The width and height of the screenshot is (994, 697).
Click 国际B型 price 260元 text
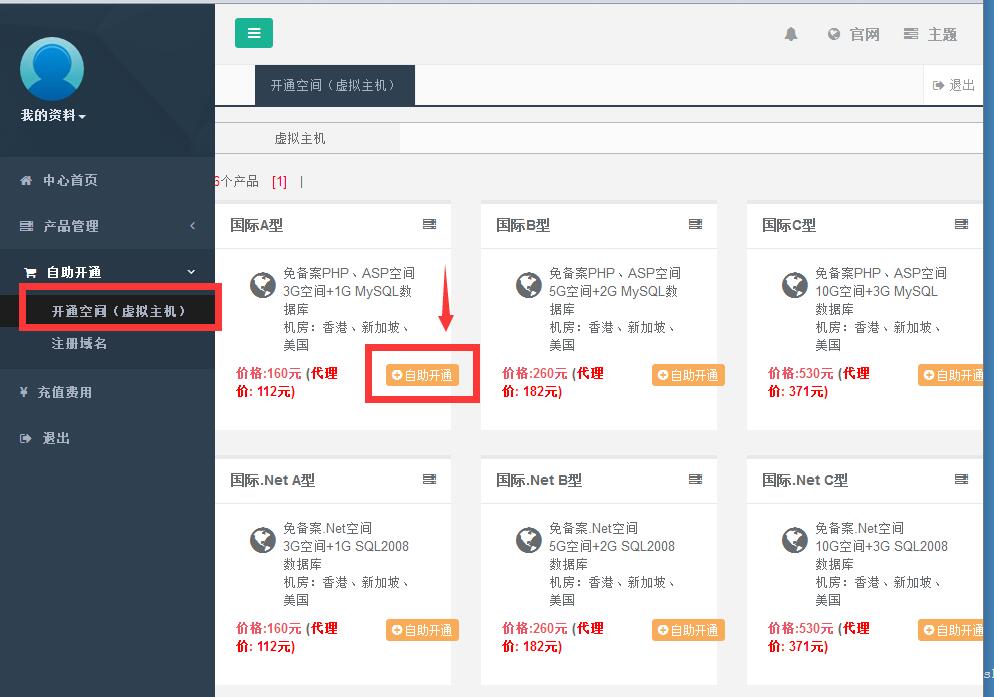(x=535, y=374)
